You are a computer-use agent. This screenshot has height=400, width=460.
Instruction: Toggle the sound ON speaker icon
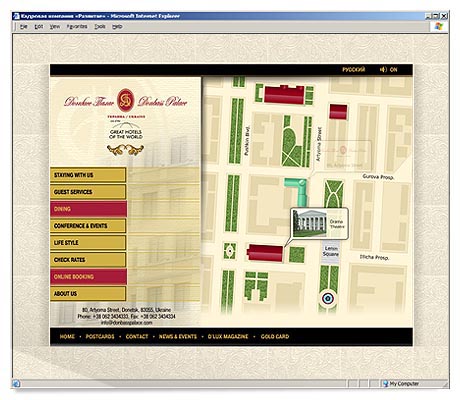(x=383, y=69)
